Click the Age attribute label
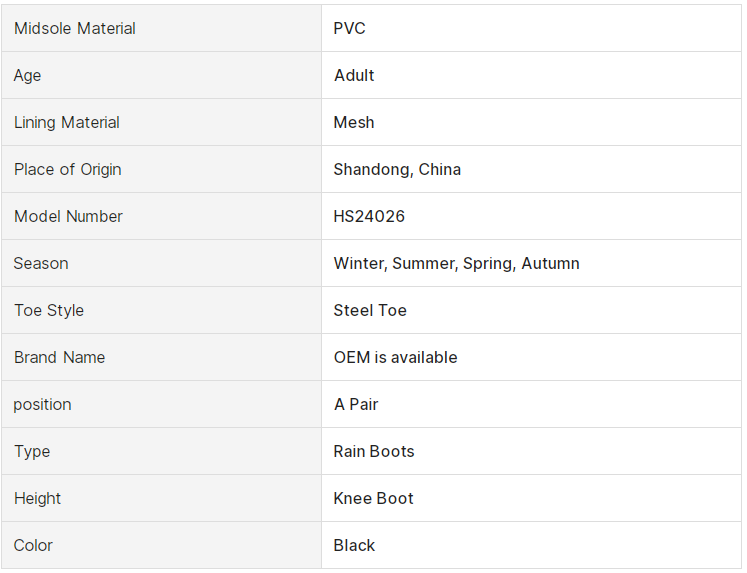 [27, 75]
